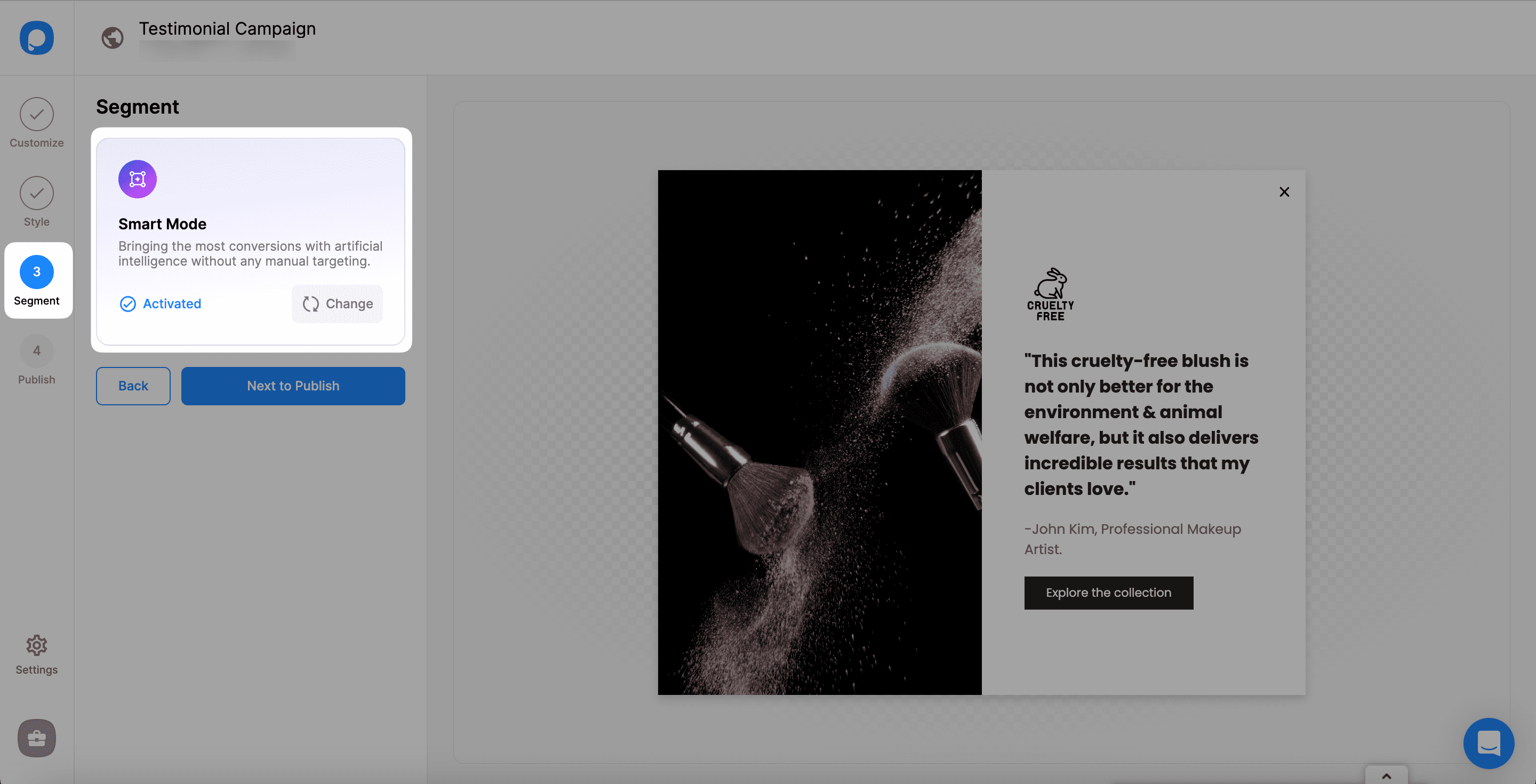1536x784 pixels.
Task: Open Settings via the gear icon
Action: click(x=36, y=645)
